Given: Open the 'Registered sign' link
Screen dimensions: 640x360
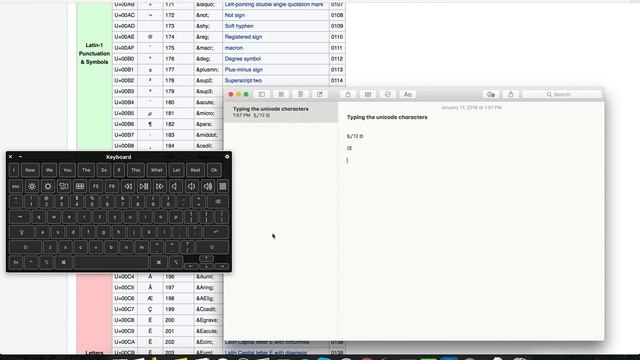Looking at the screenshot, I should point(243,37).
